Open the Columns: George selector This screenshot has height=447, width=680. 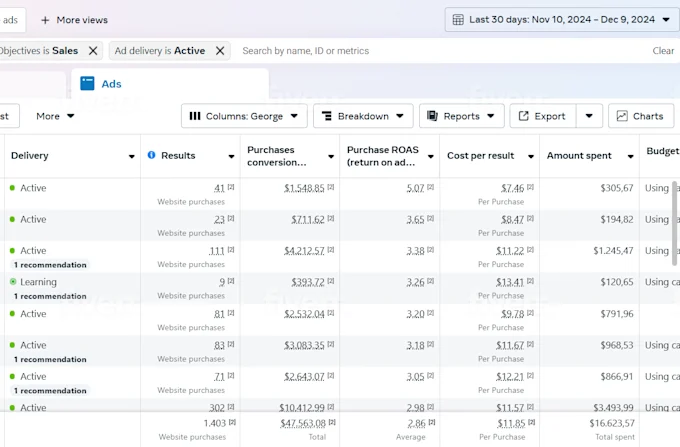coord(244,116)
